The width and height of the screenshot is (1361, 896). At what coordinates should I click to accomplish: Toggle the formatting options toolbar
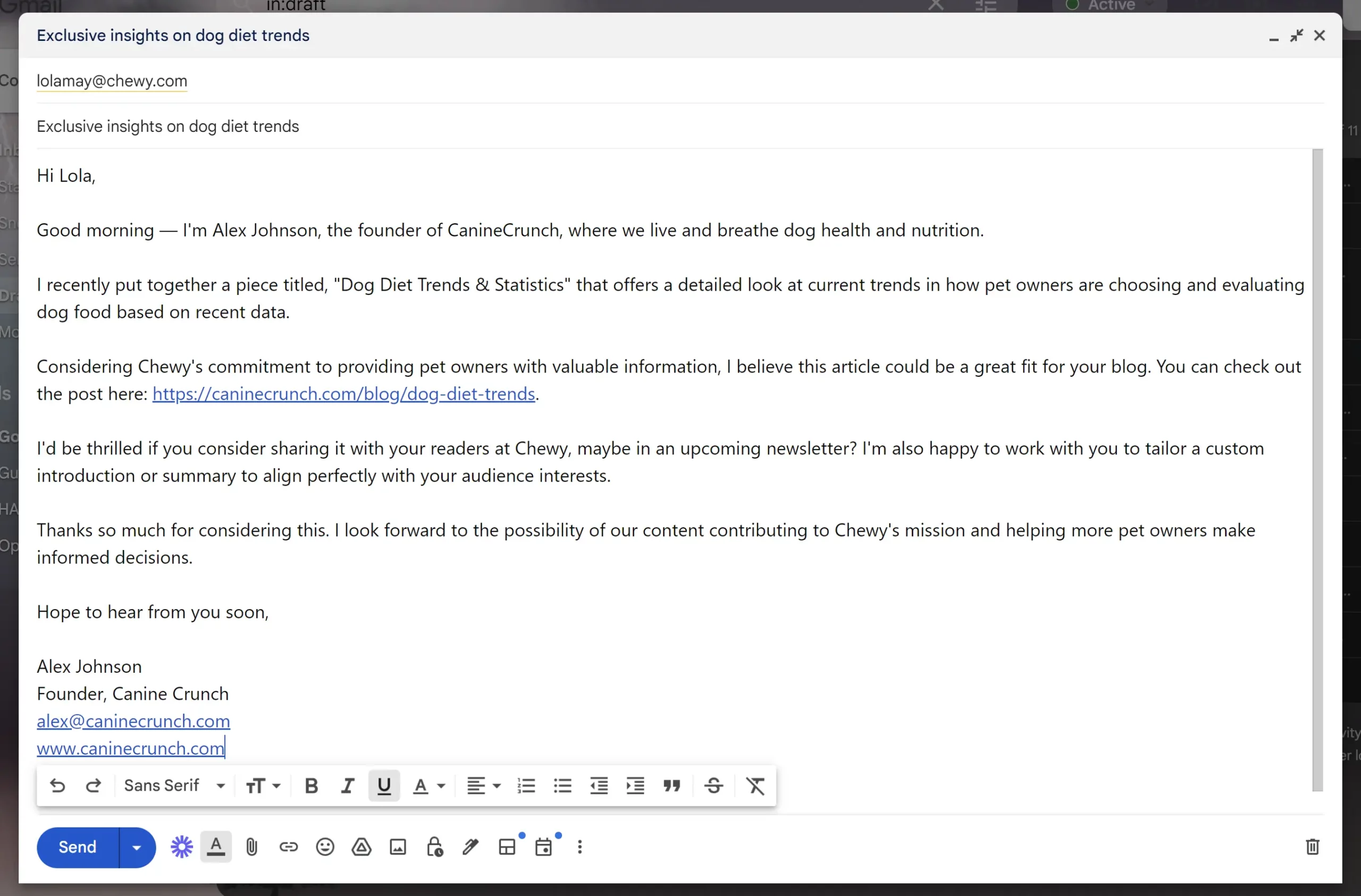pyautogui.click(x=216, y=846)
